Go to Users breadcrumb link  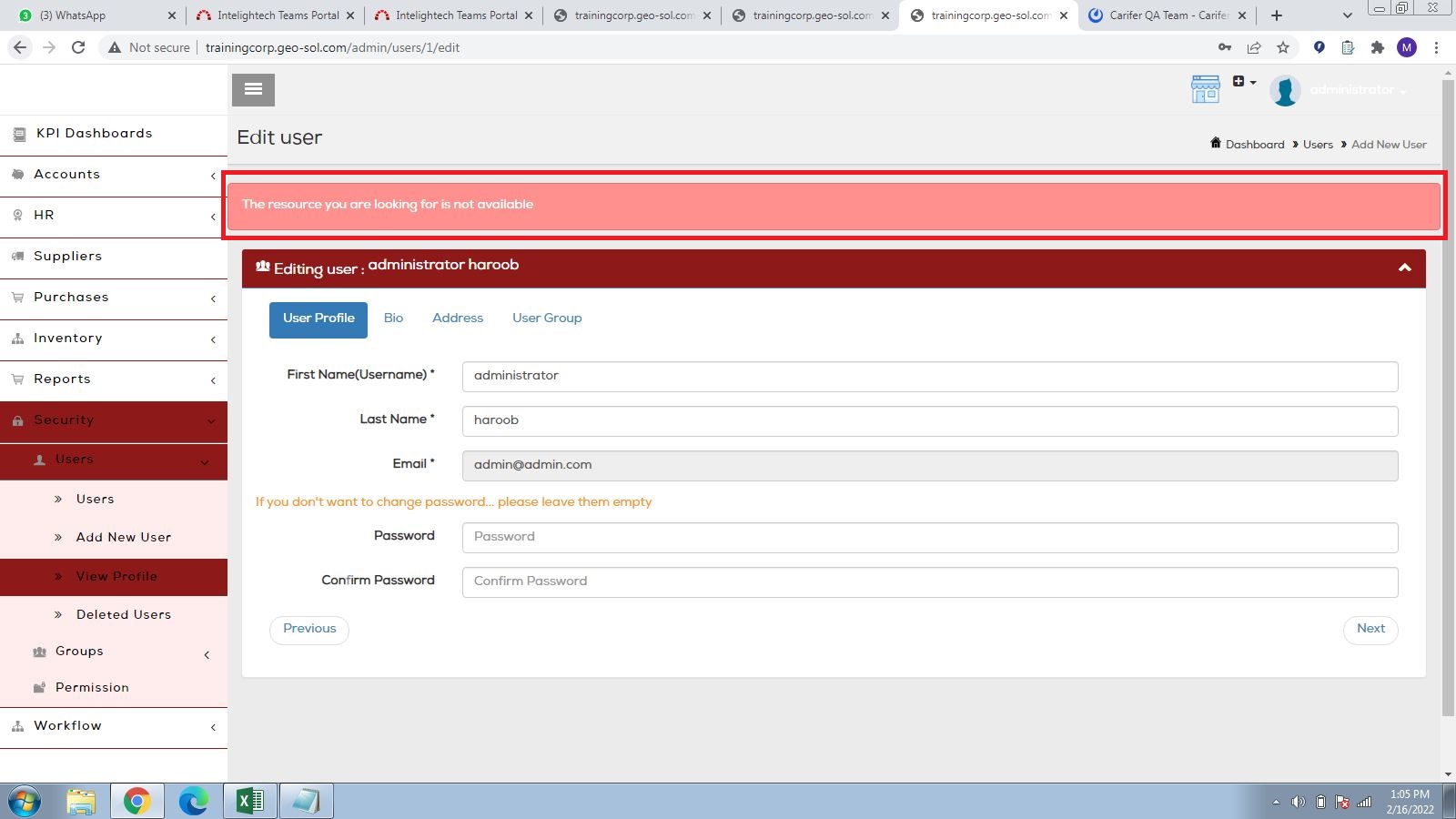tap(1318, 145)
